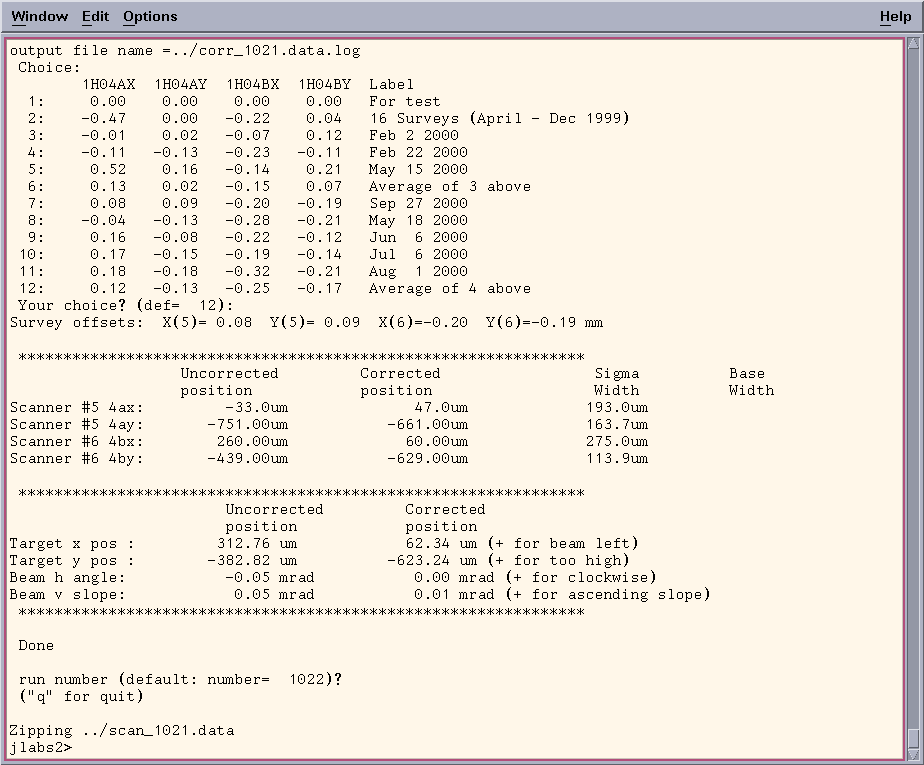Click the jlabs2> command prompt
This screenshot has height=765, width=924.
(x=41, y=747)
